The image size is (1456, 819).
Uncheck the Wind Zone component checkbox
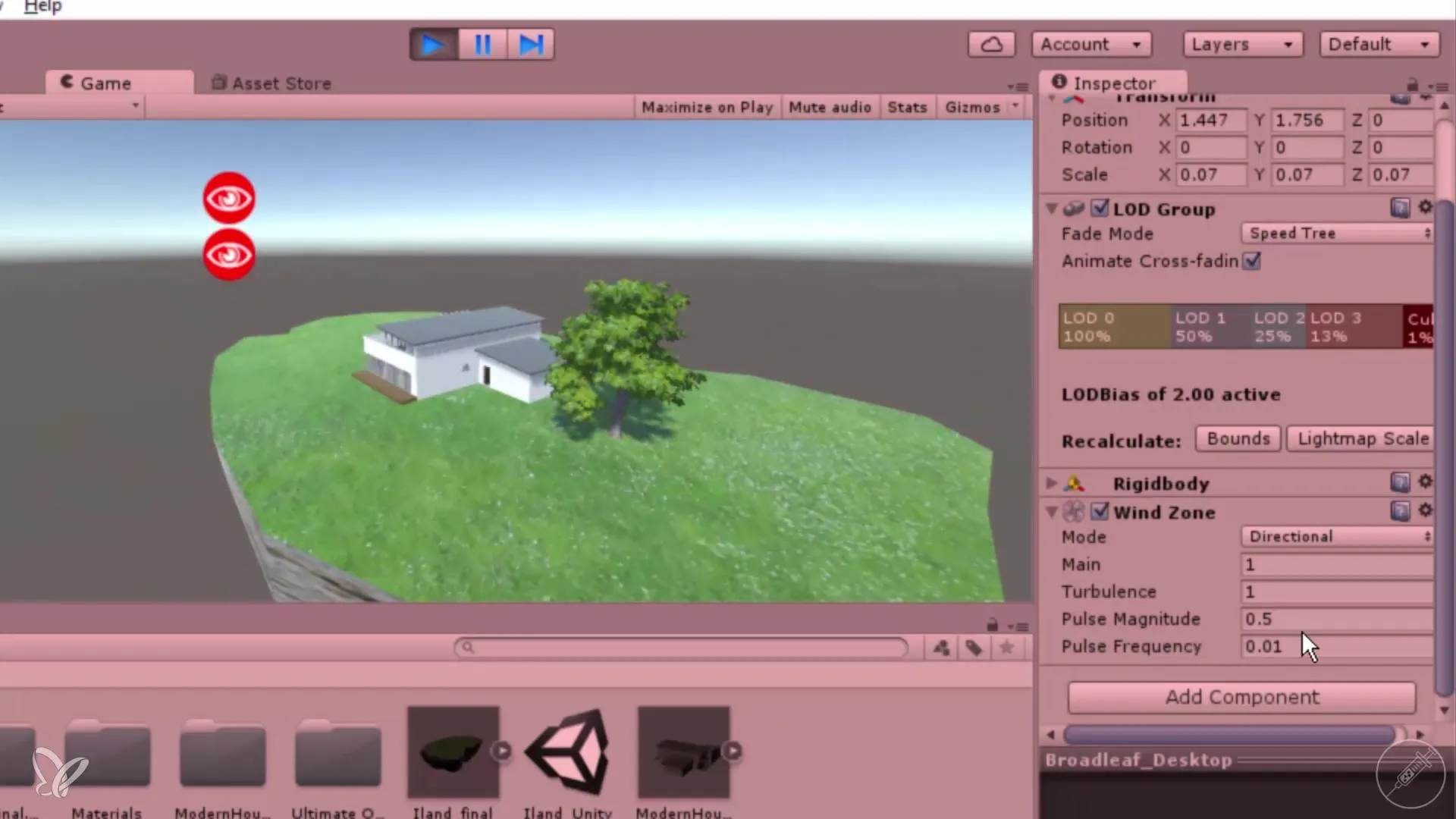1100,512
